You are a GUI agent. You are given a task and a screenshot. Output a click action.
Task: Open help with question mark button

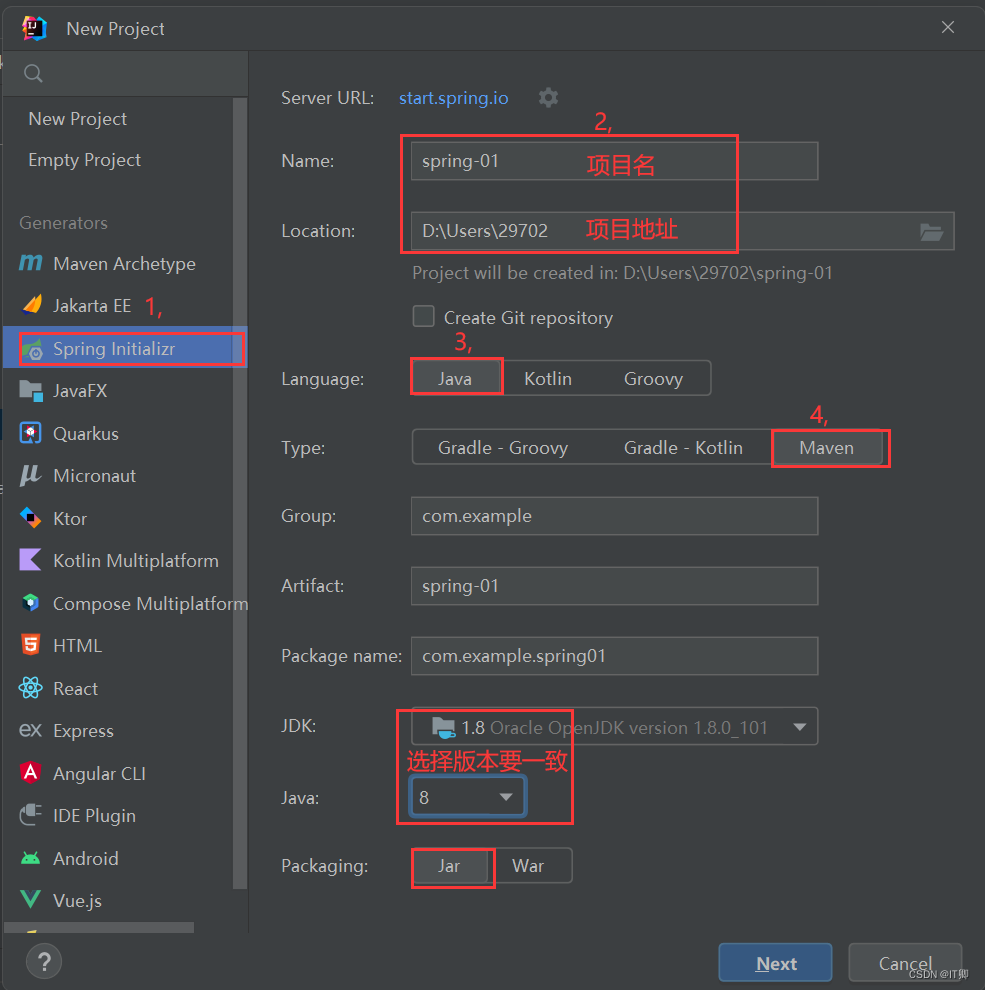click(x=44, y=962)
